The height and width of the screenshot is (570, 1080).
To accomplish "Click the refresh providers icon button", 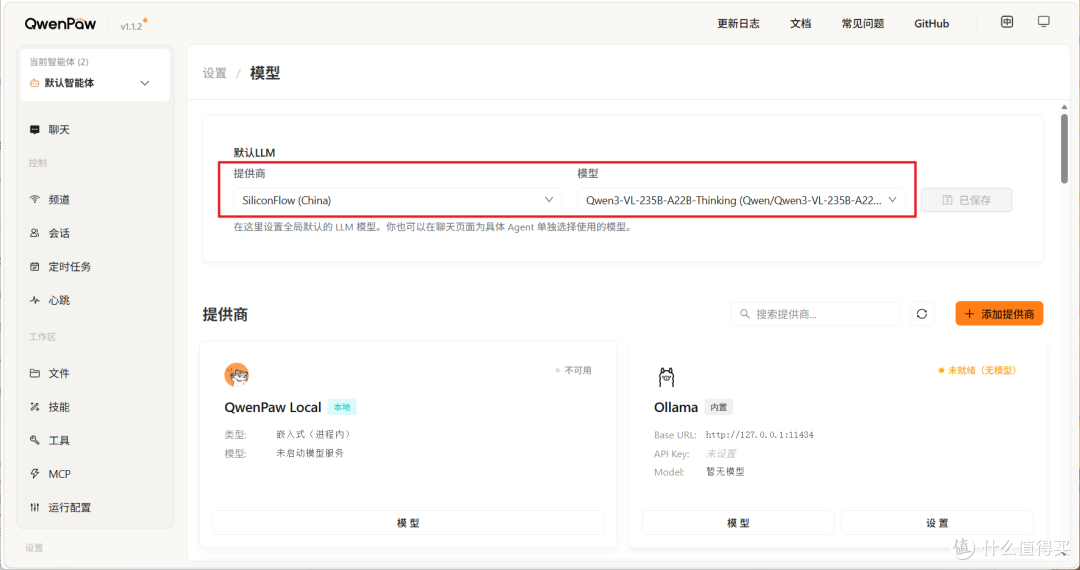I will [922, 314].
